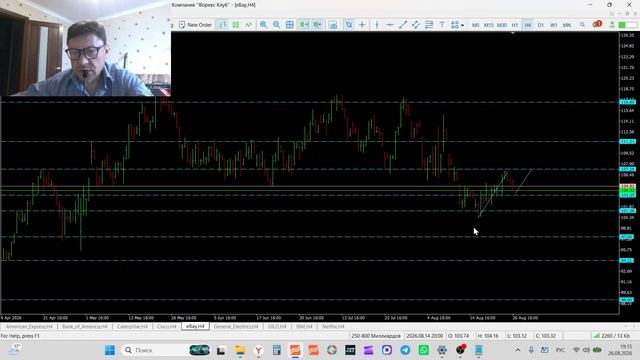Click the C: 103.32 status bar value

(x=546, y=336)
